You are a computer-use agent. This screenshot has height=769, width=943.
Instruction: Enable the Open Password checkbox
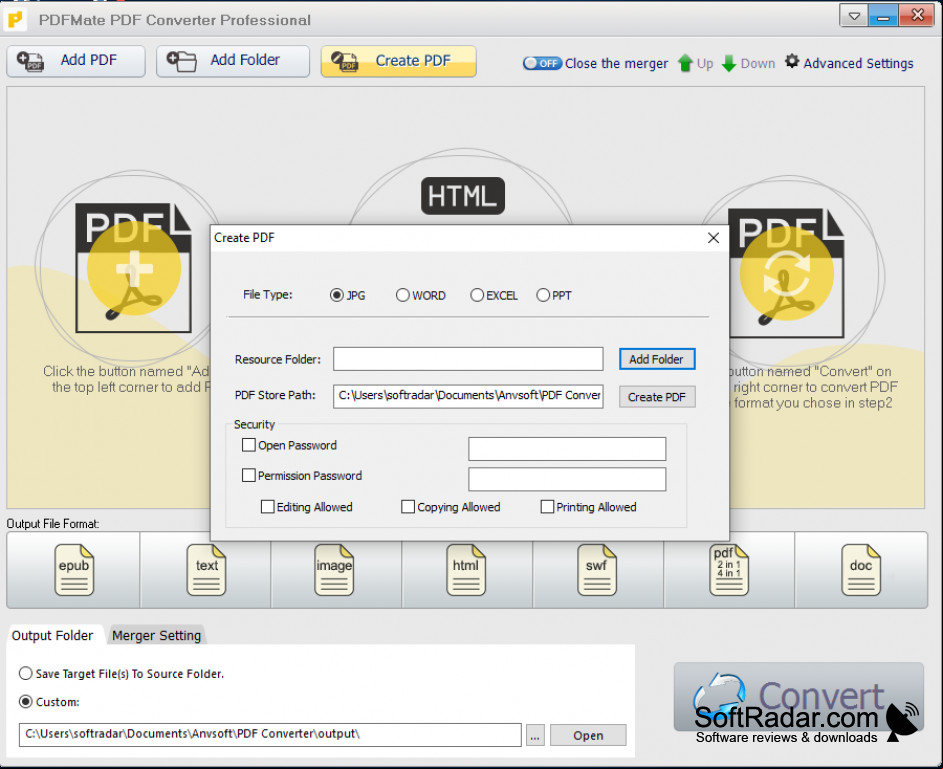point(248,445)
